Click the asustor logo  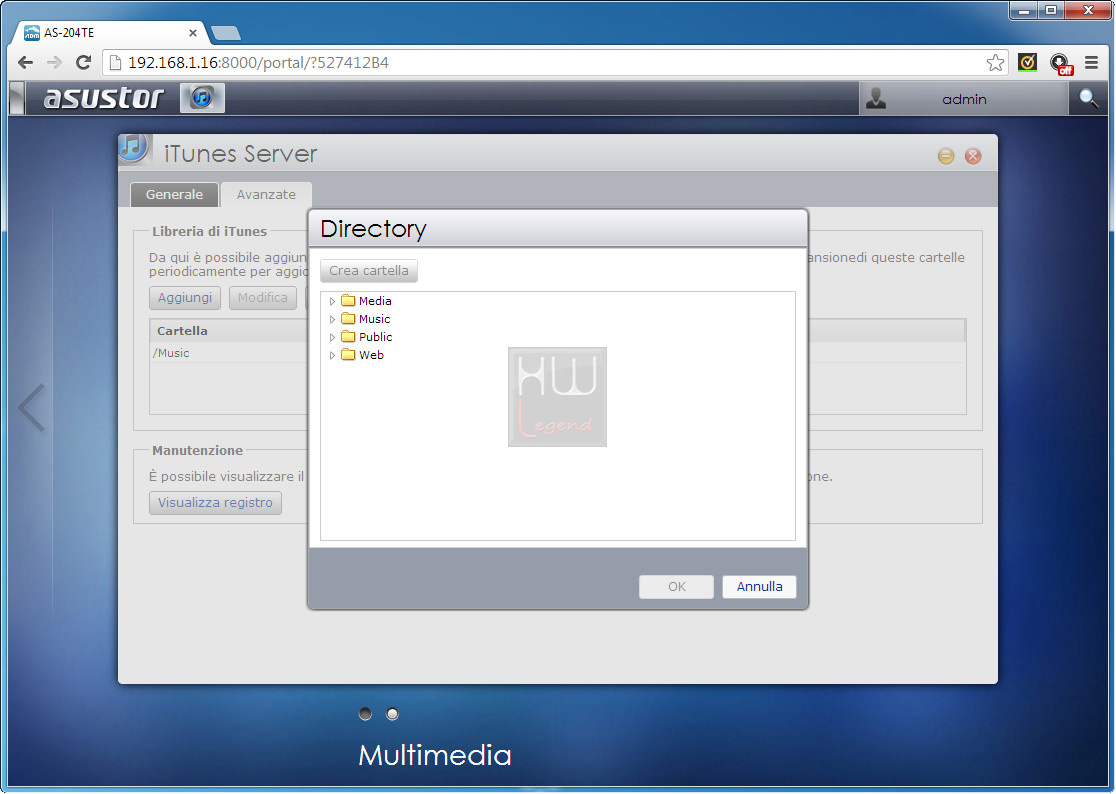[x=103, y=97]
